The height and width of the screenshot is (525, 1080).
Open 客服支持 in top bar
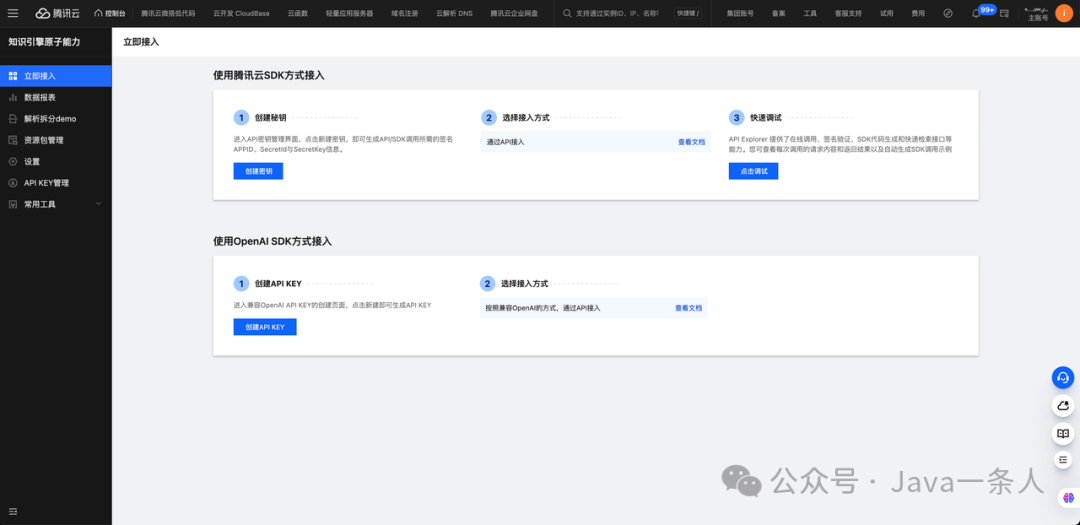coord(848,13)
